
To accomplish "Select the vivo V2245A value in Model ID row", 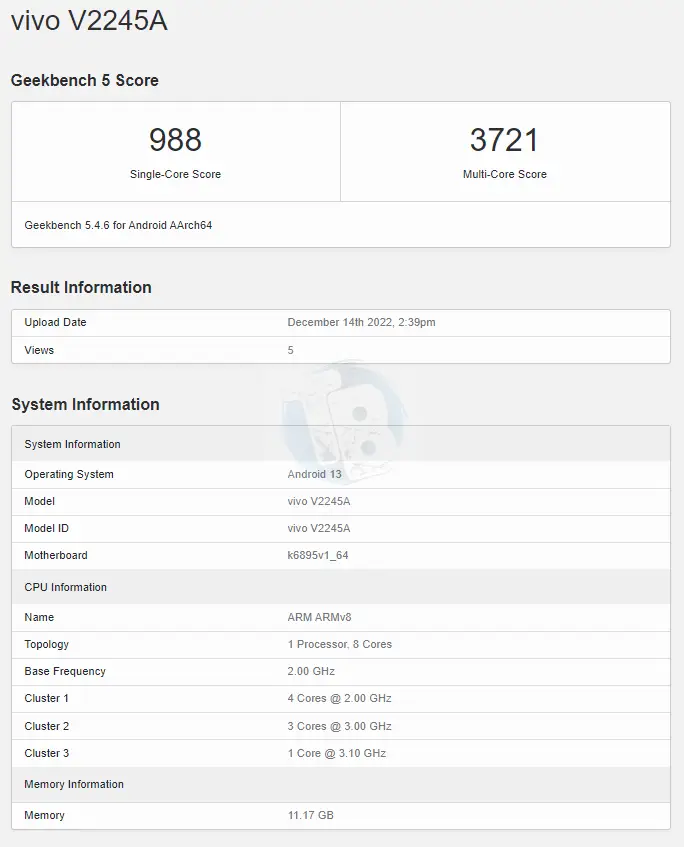I will (319, 528).
